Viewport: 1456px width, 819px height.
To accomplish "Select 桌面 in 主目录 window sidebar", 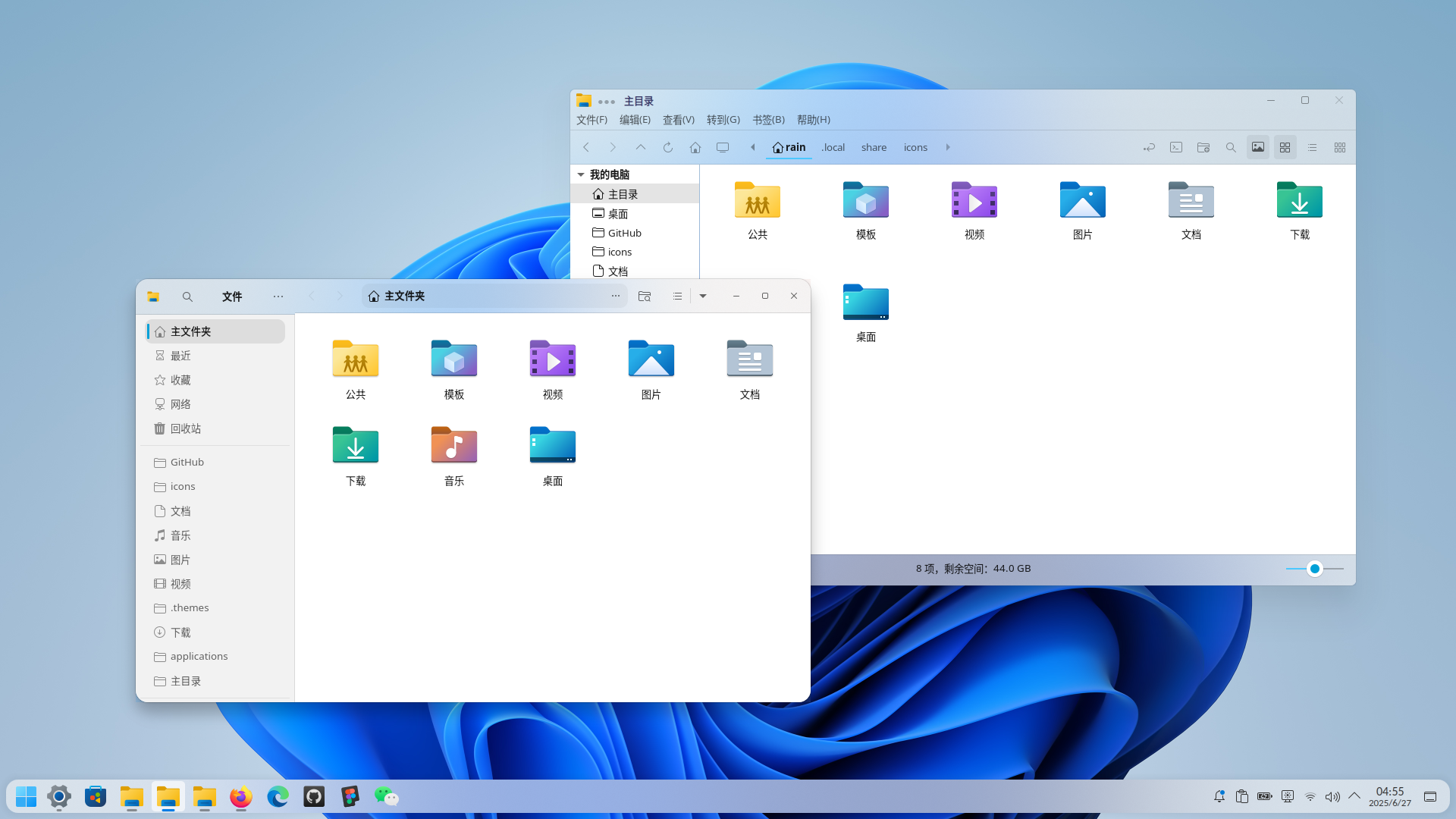I will pyautogui.click(x=635, y=214).
